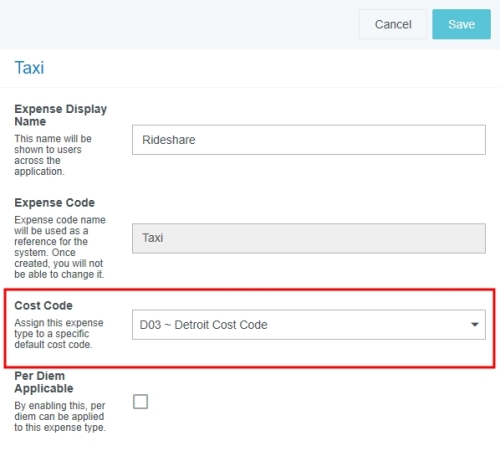
Task: Click the word Rideshare inside the text box
Action: tap(169, 140)
